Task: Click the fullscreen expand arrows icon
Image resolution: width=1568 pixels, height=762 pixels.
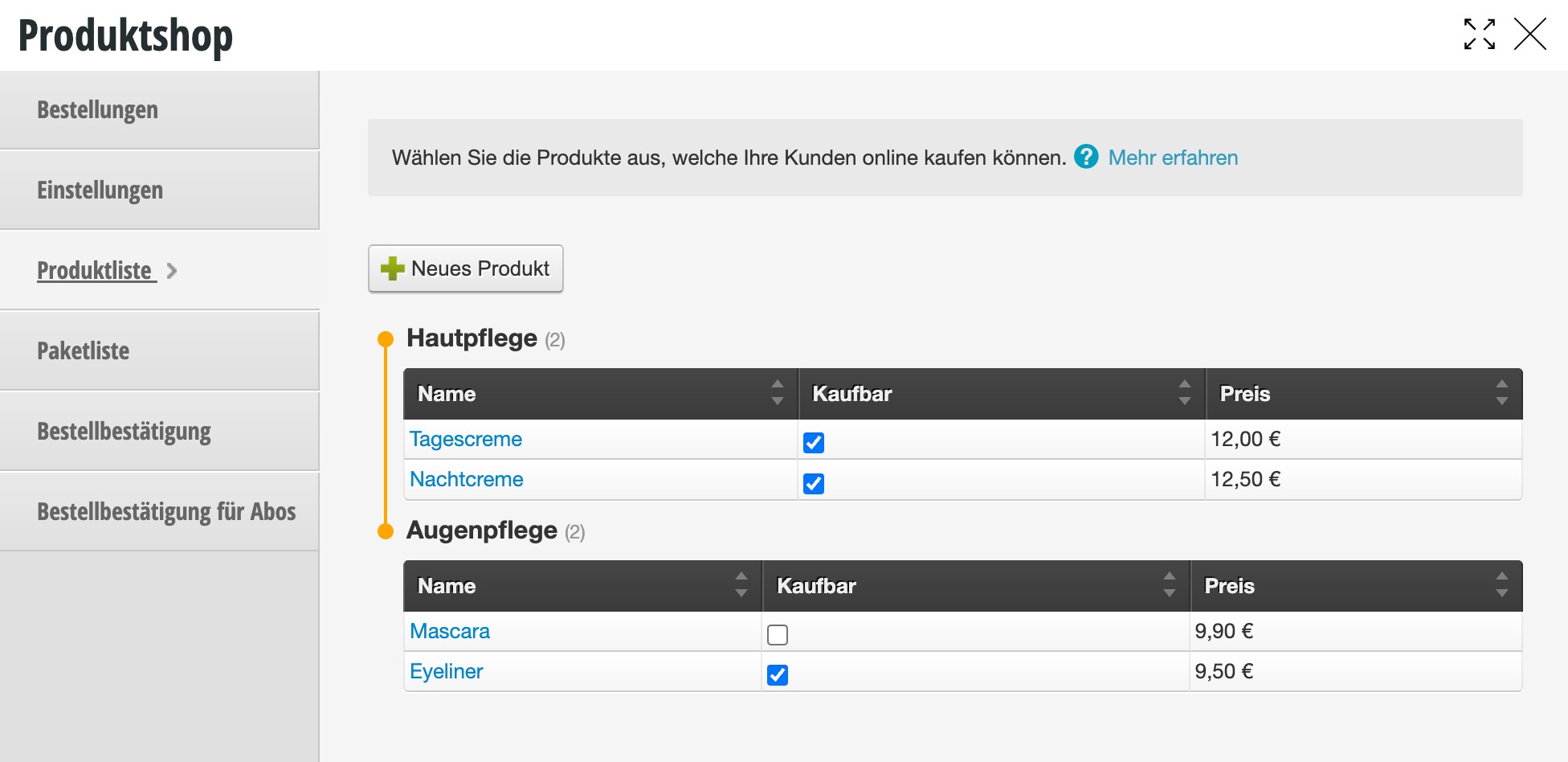Action: [1479, 35]
